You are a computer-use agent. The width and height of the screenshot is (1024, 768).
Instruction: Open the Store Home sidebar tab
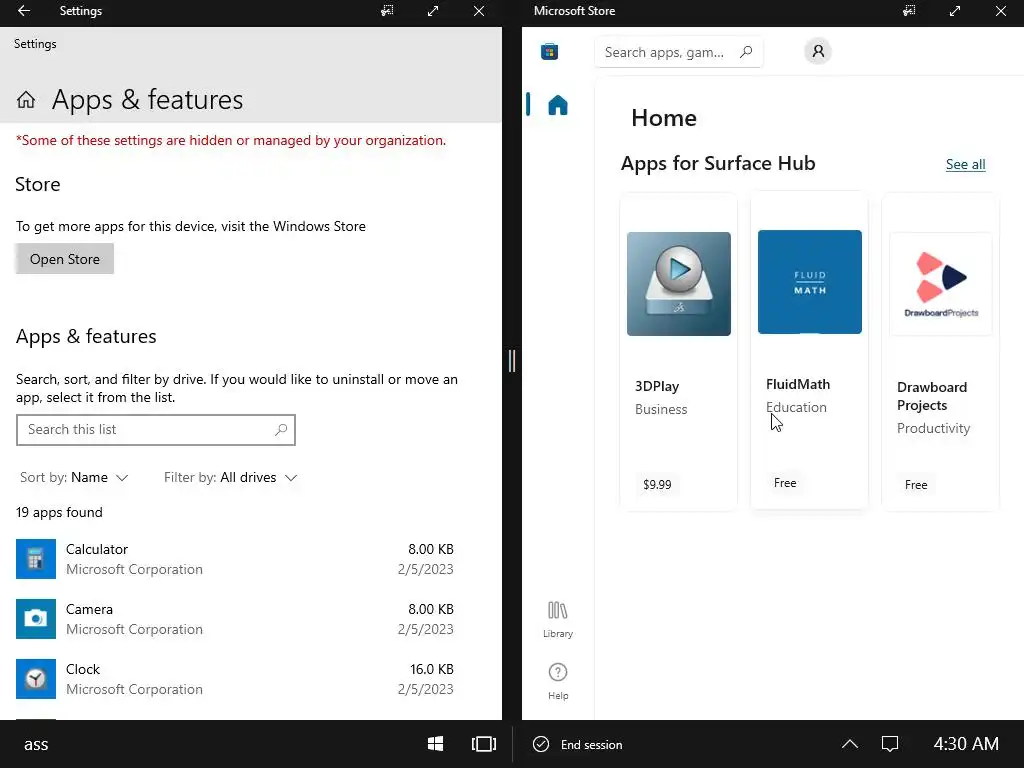(558, 104)
